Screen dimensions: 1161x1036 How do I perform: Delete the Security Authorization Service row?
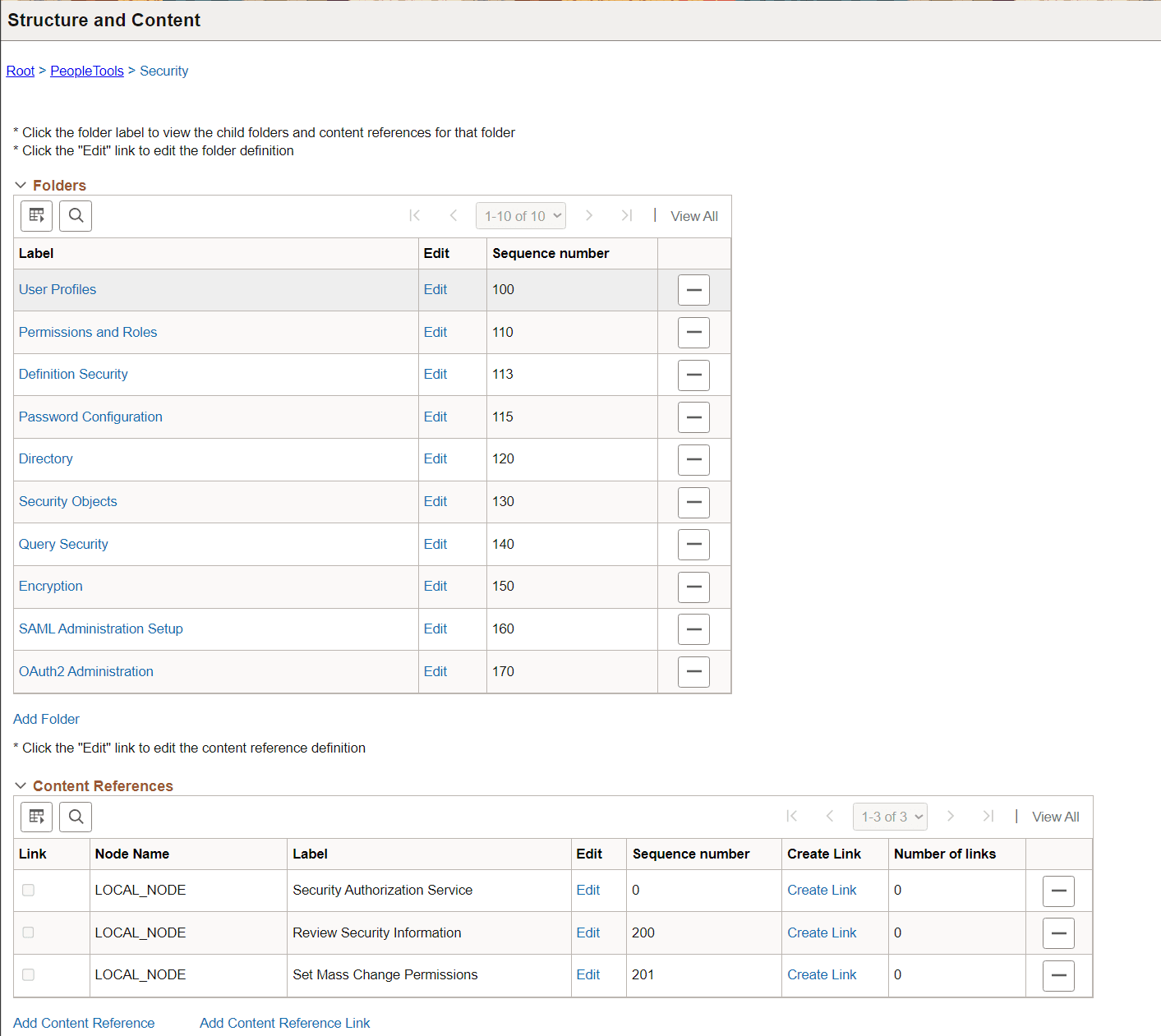(x=1058, y=891)
